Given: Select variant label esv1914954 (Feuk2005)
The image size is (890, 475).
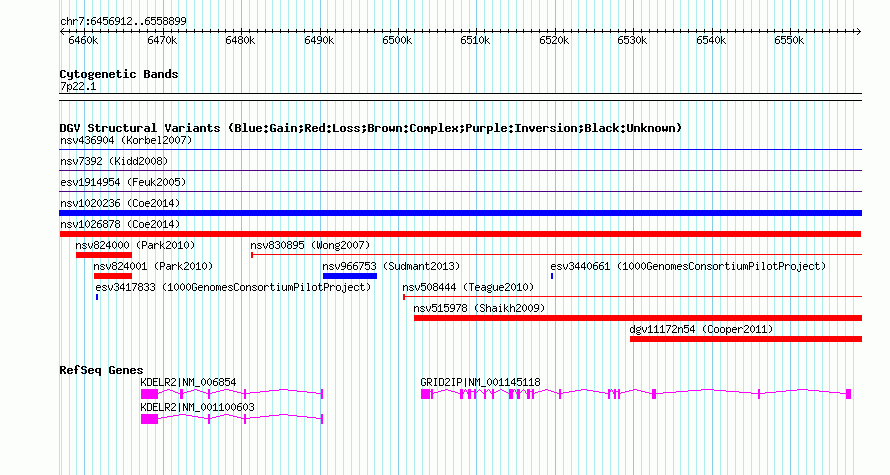Looking at the screenshot, I should 123,182.
